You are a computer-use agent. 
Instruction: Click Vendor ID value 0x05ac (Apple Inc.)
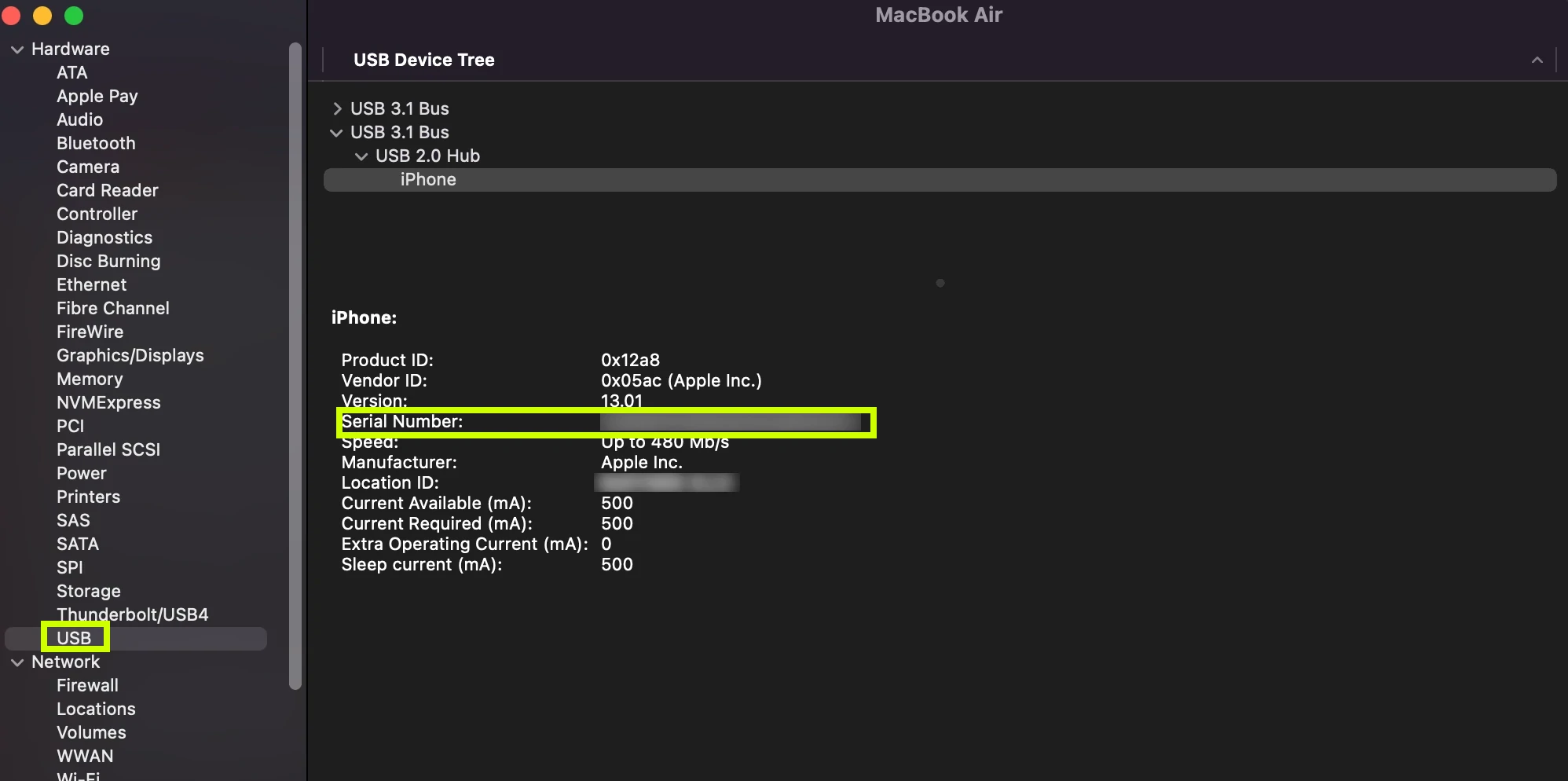coord(681,380)
